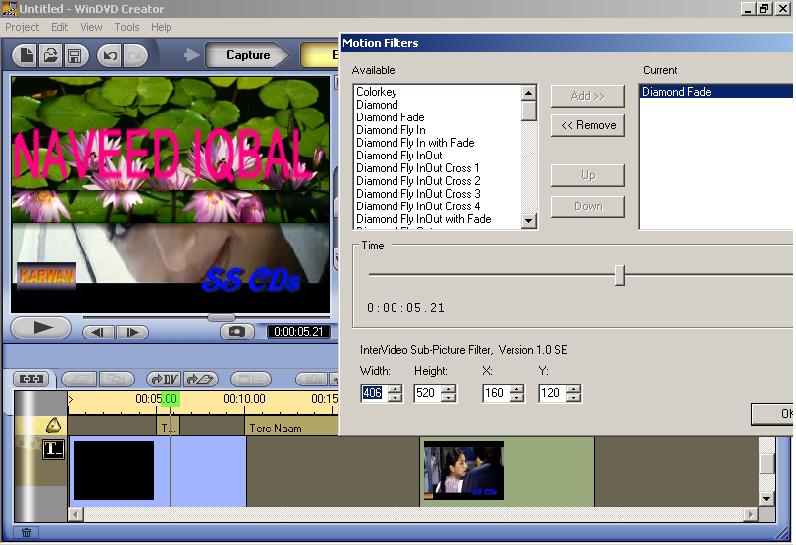796x545 pixels.
Task: Decrease X value with down stepper
Action: 517,398
